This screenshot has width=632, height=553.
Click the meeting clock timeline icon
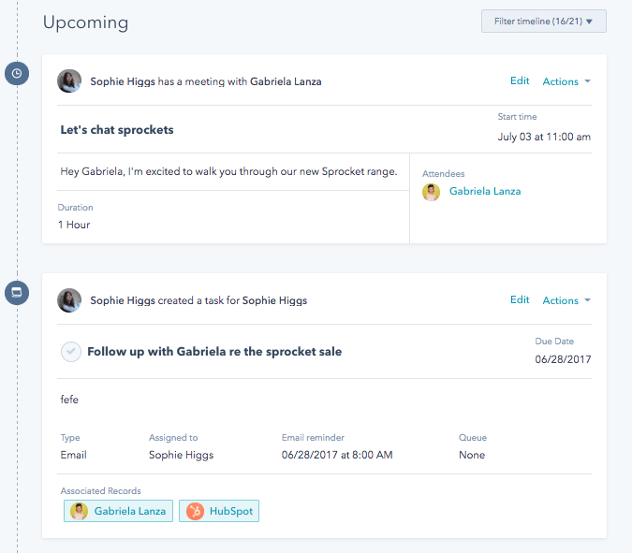point(17,74)
